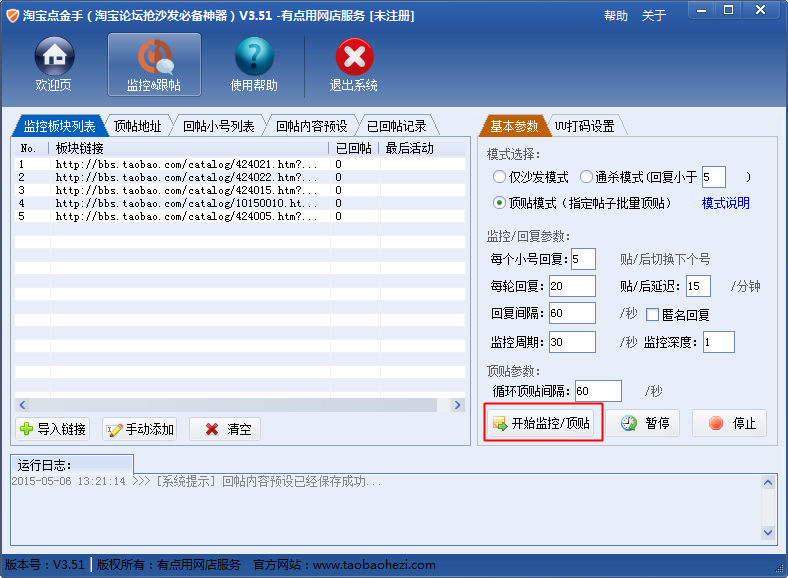Open the UU打码设置 tab
788x578 pixels.
coord(585,126)
